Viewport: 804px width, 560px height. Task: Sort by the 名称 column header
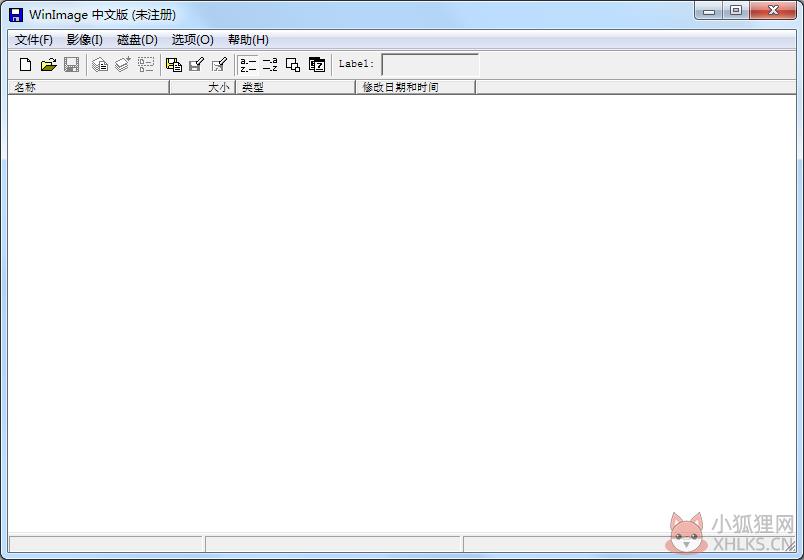coord(89,87)
